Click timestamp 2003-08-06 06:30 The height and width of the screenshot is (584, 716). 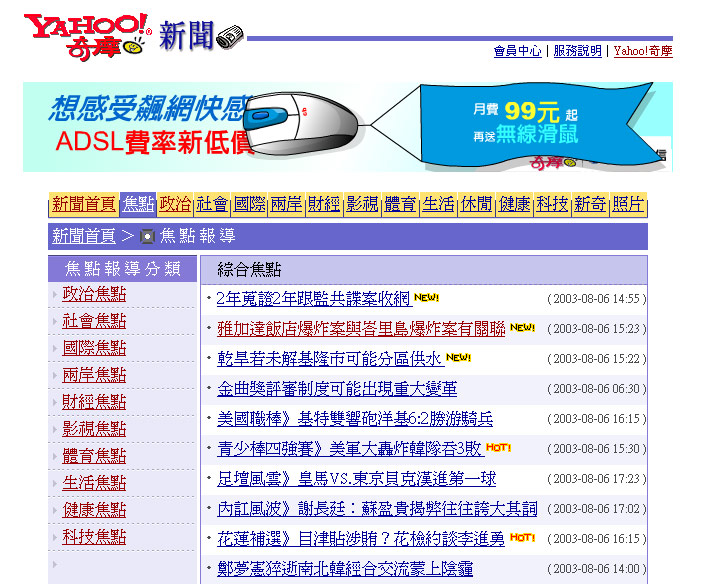tap(596, 389)
